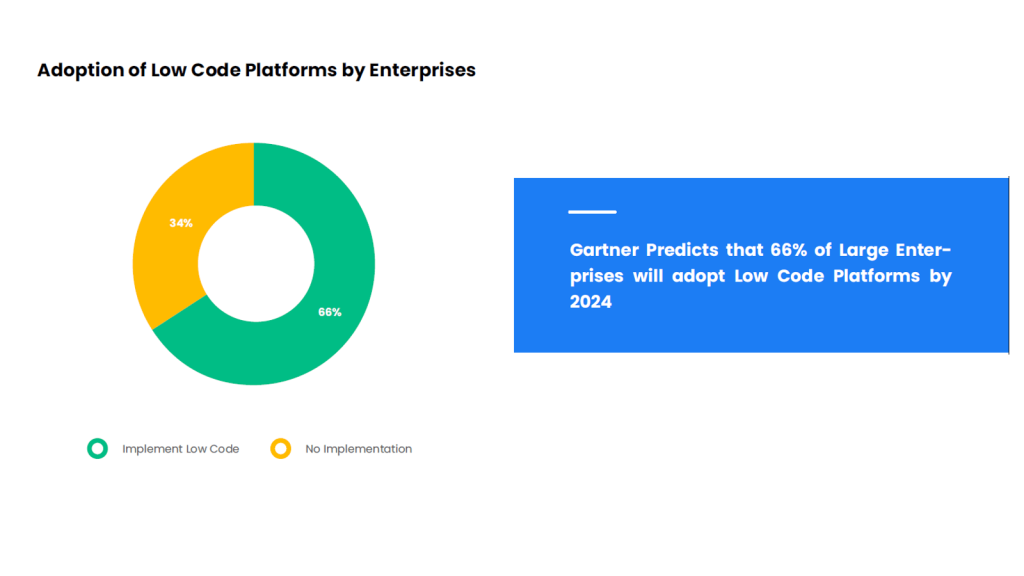The width and height of the screenshot is (1024, 576).
Task: Click the blue Gartner prediction box
Action: point(761,265)
